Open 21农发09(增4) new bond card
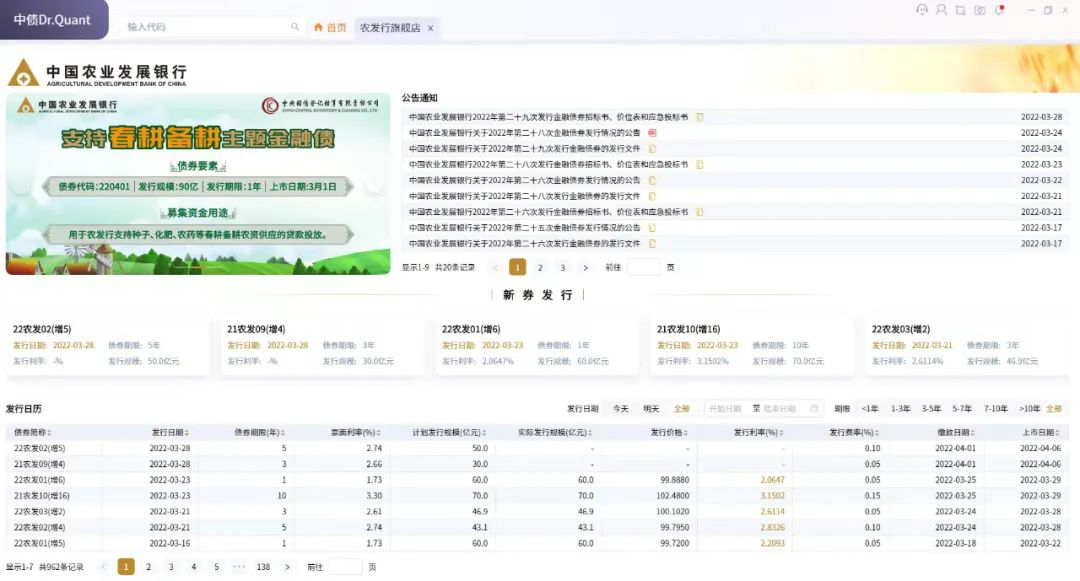1080x581 pixels. coord(322,346)
